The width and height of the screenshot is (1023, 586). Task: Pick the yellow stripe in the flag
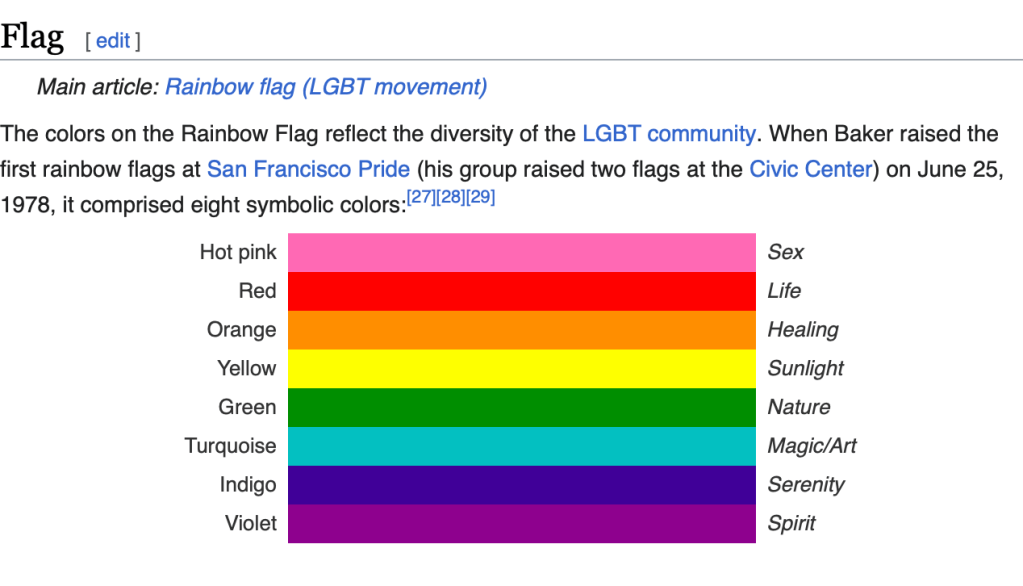(x=521, y=368)
